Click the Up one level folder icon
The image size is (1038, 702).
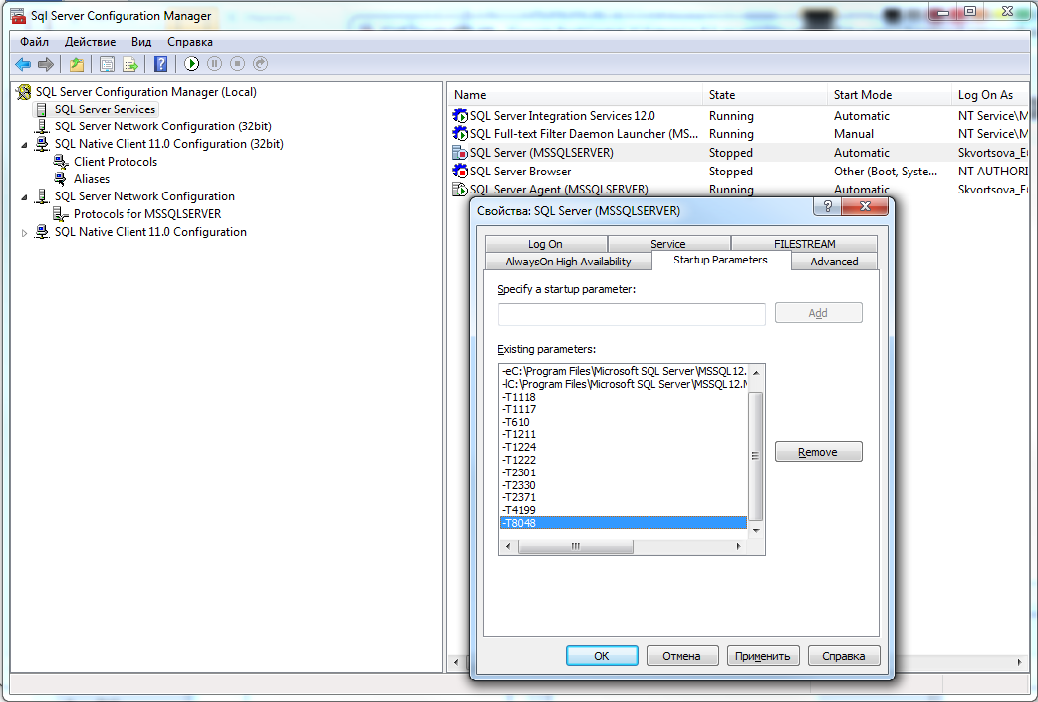click(77, 64)
